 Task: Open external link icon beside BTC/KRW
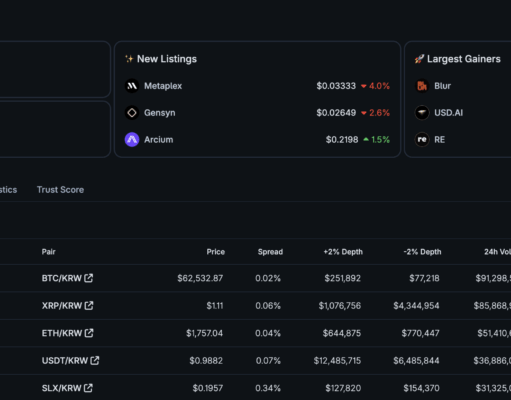point(88,278)
